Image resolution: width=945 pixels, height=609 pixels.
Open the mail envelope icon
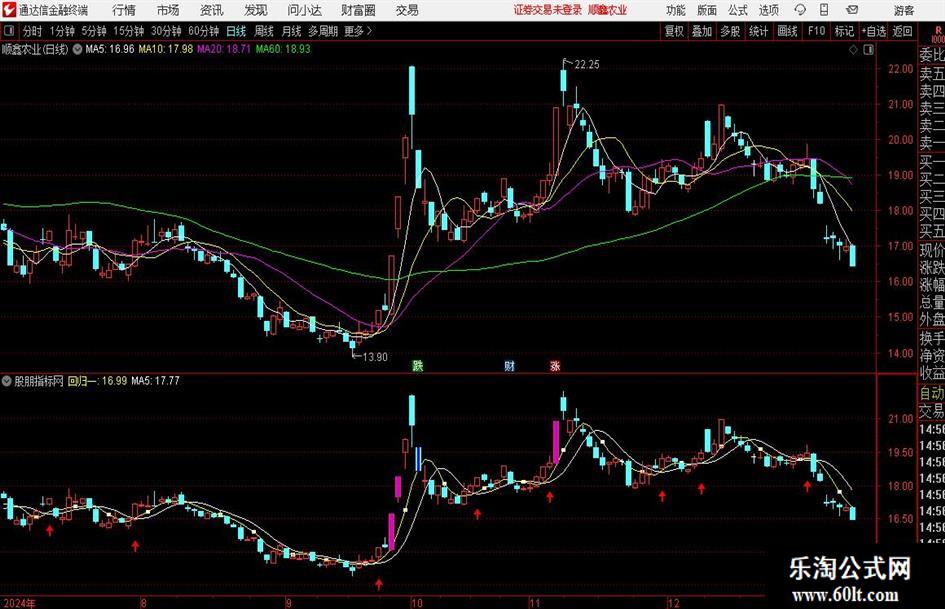pos(852,10)
